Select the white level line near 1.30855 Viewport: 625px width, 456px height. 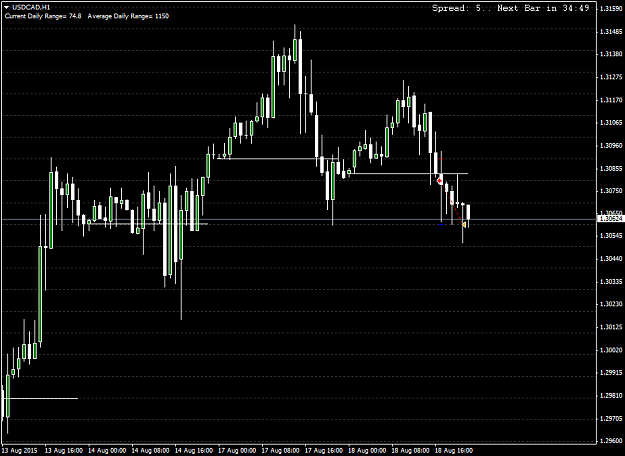click(408, 173)
